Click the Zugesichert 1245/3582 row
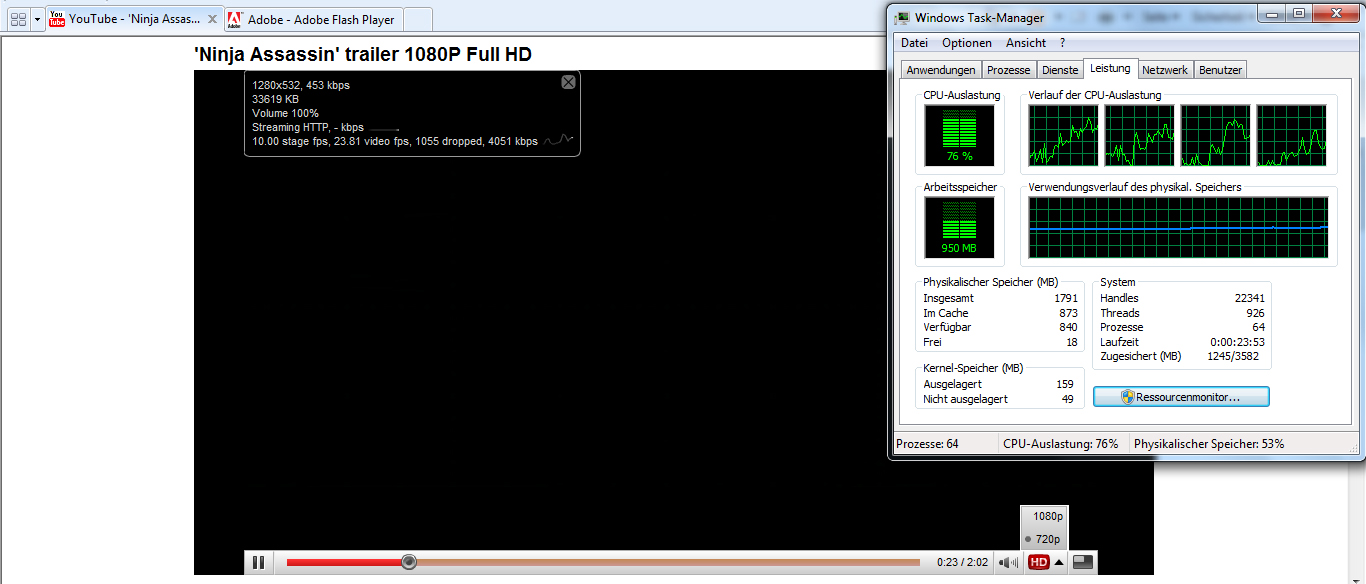Screen dimensions: 1366x584 (x=1182, y=356)
